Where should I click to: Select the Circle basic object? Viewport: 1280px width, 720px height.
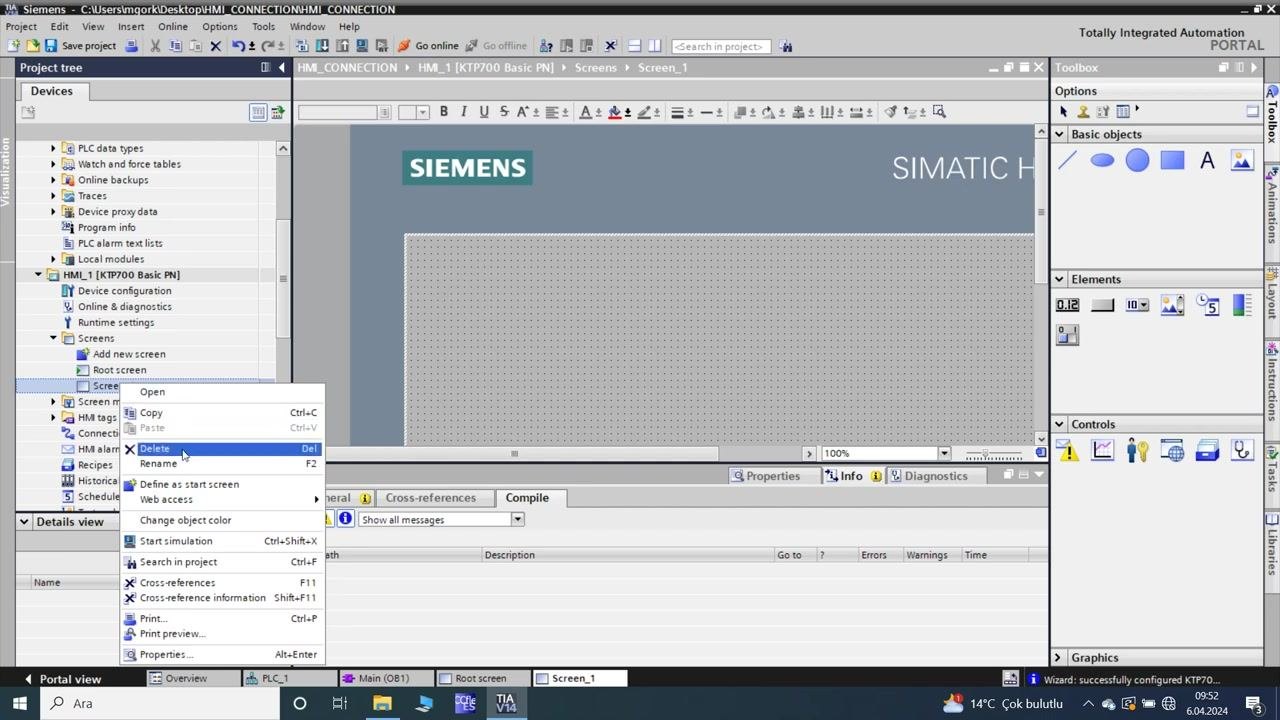[x=1137, y=160]
